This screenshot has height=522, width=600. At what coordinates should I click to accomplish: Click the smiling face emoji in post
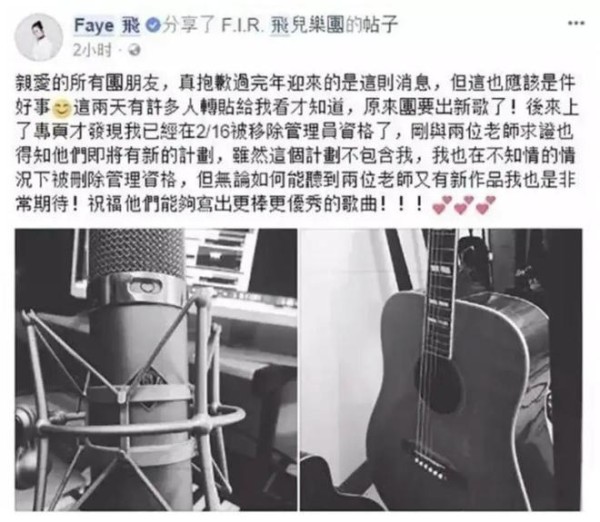coord(62,109)
